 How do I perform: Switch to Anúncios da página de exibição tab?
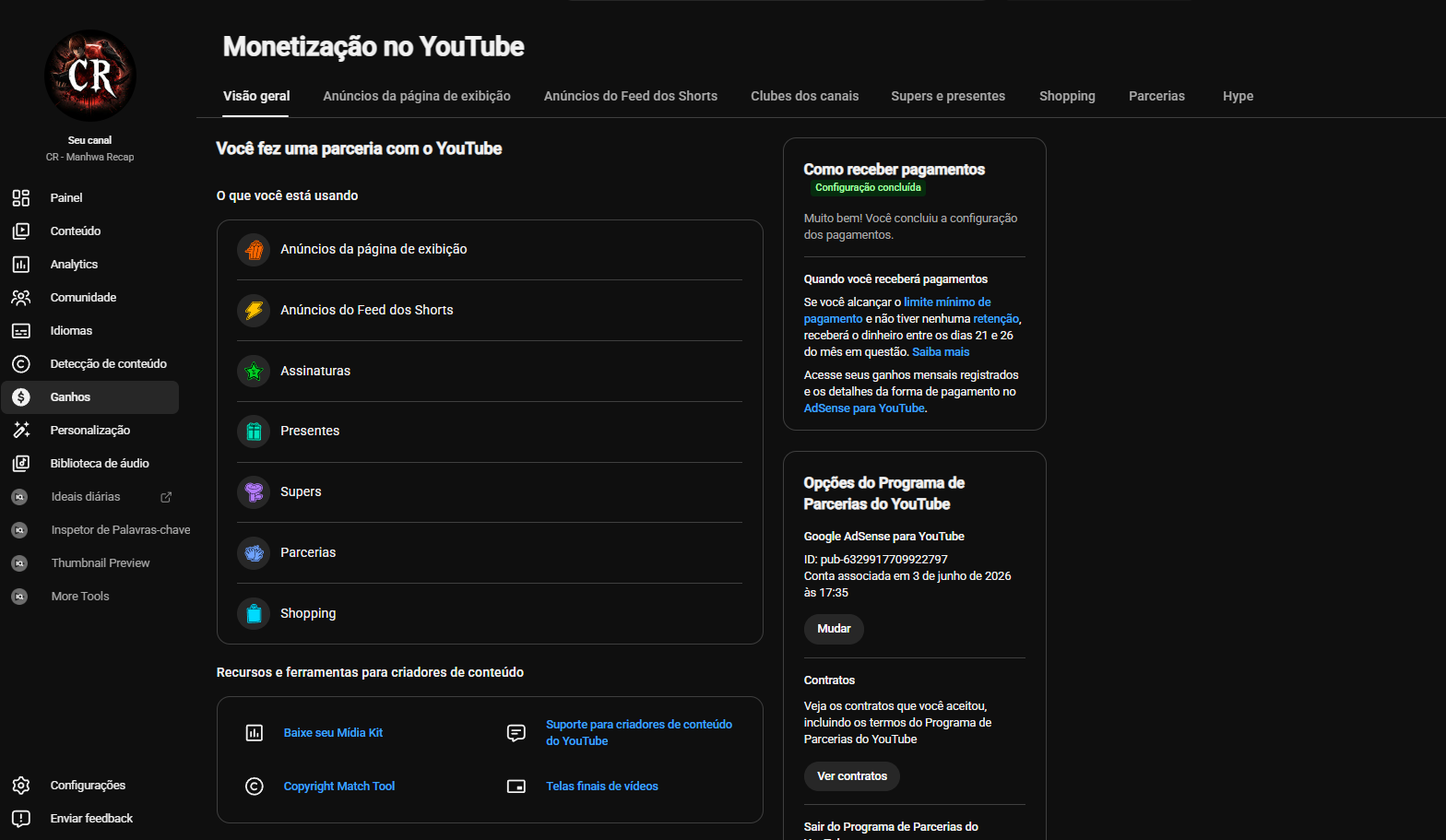click(x=417, y=96)
